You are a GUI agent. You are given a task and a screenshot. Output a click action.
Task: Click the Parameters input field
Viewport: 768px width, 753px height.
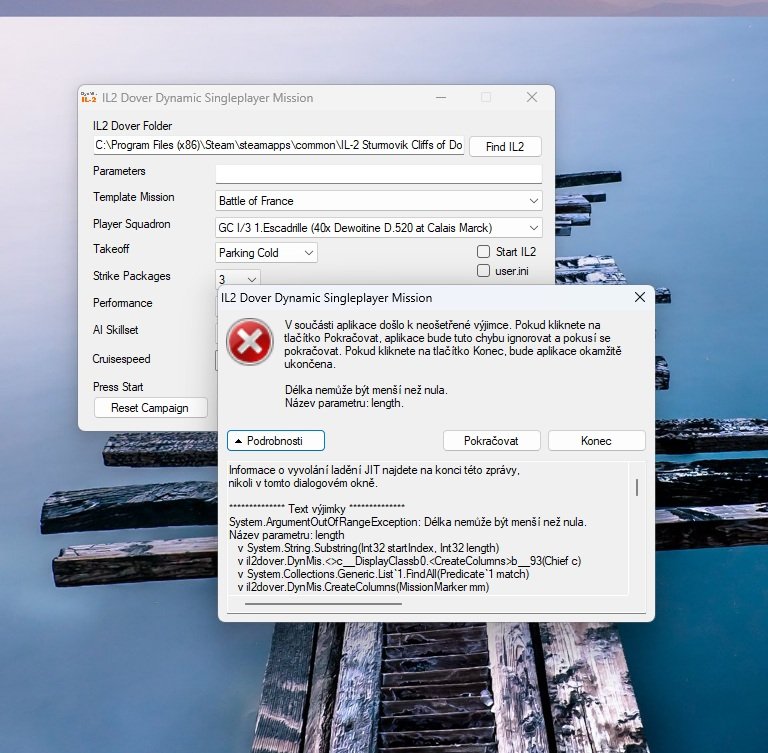click(379, 173)
